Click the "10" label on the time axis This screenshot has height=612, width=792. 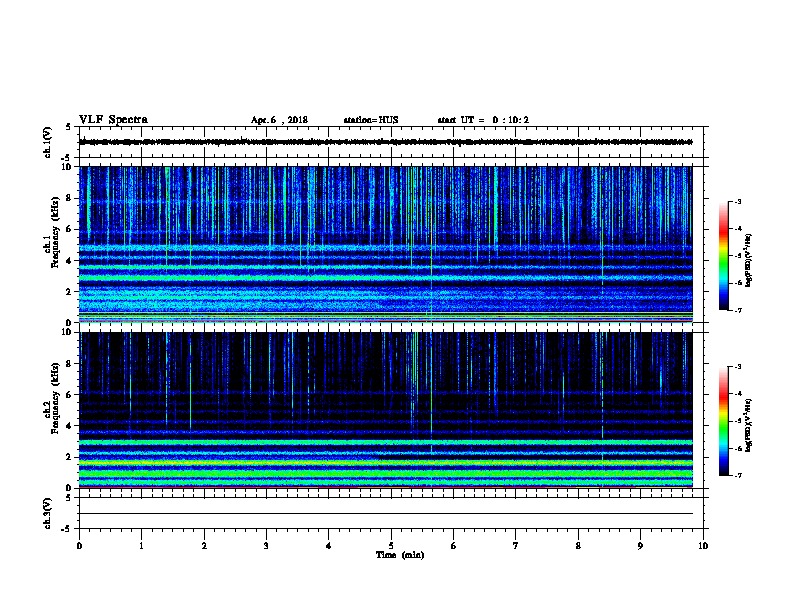703,546
